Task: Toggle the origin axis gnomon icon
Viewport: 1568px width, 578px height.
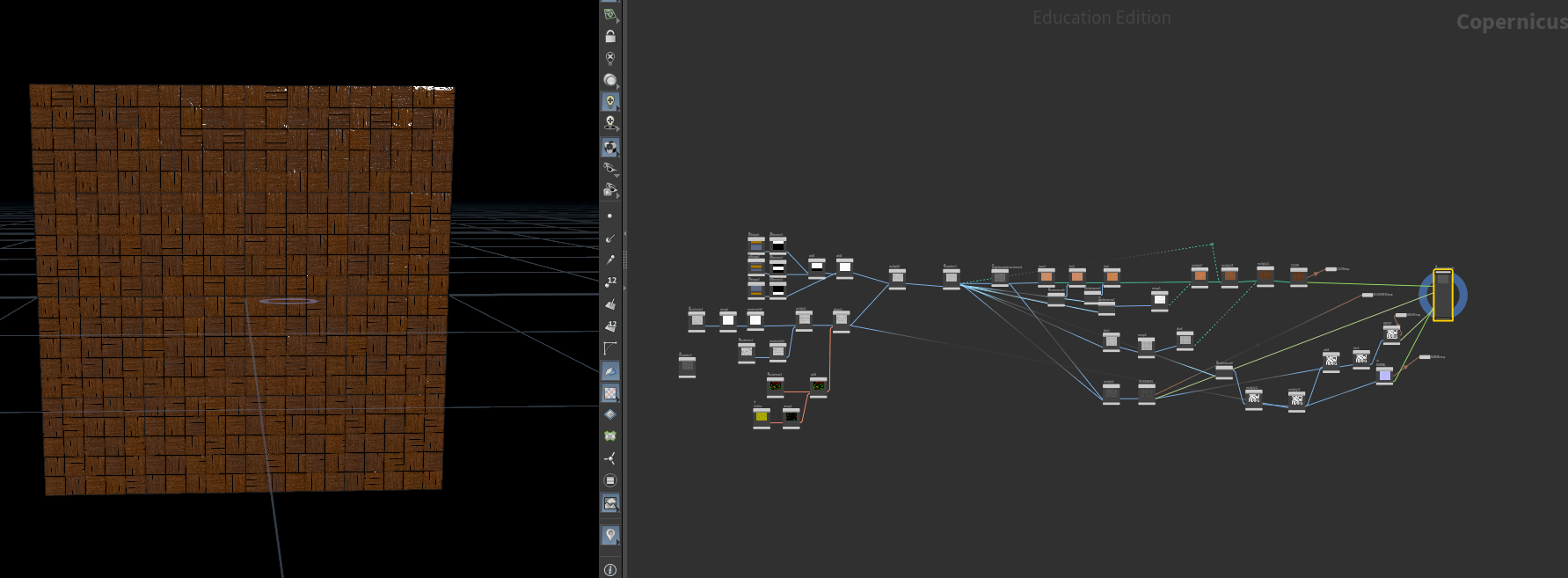Action: [x=610, y=458]
